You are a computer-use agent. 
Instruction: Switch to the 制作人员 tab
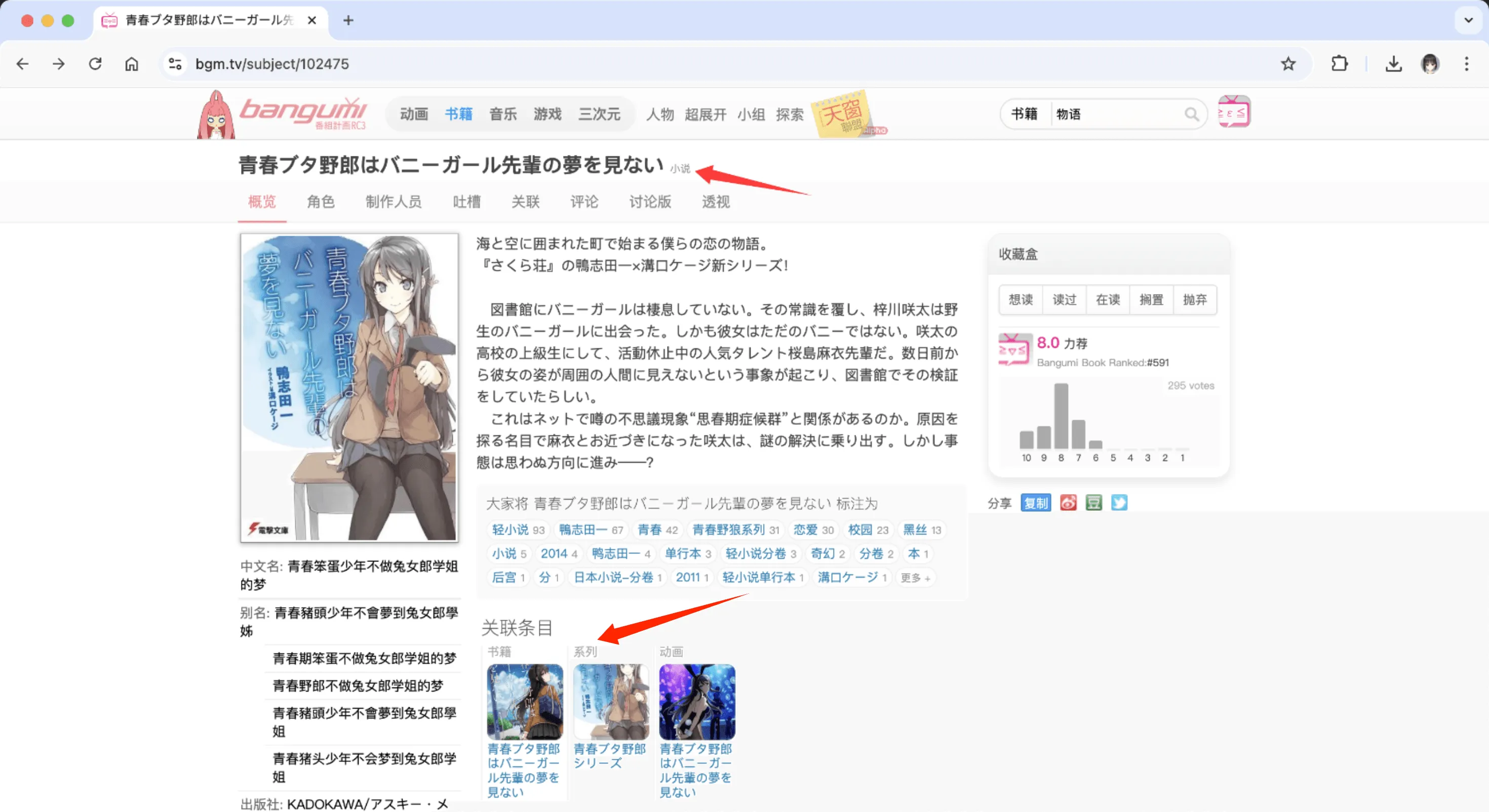[x=394, y=201]
